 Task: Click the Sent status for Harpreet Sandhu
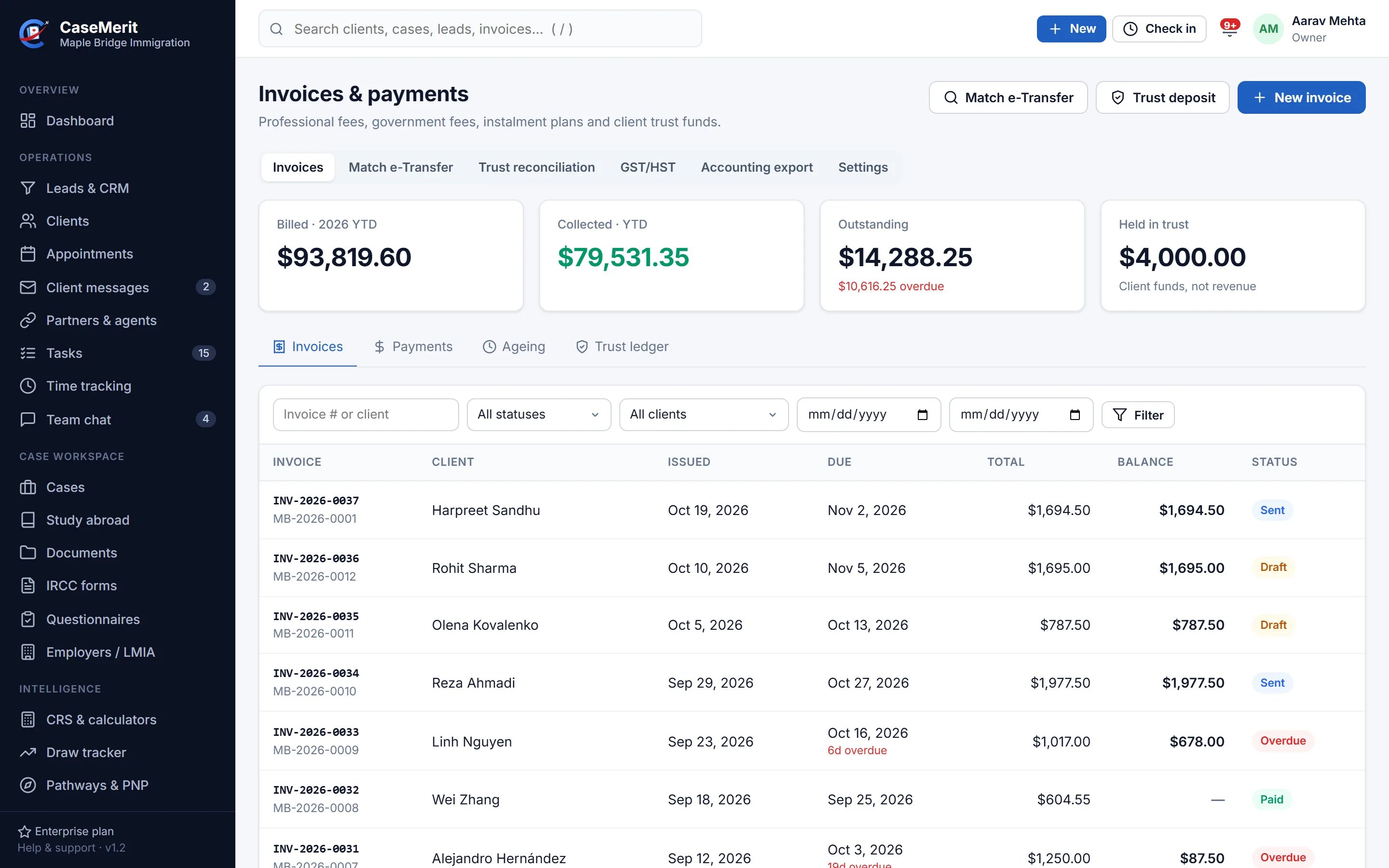(1272, 510)
